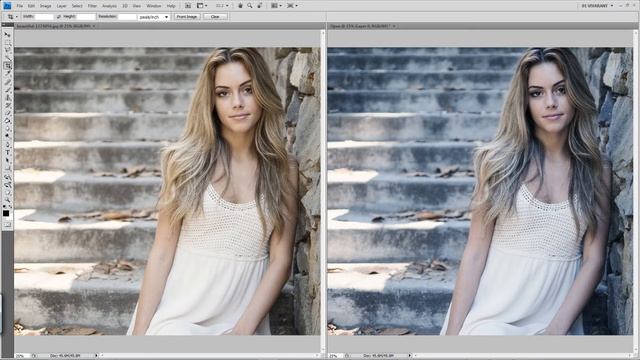Viewport: 640px width, 360px height.
Task: Open the File menu
Action: [x=20, y=6]
